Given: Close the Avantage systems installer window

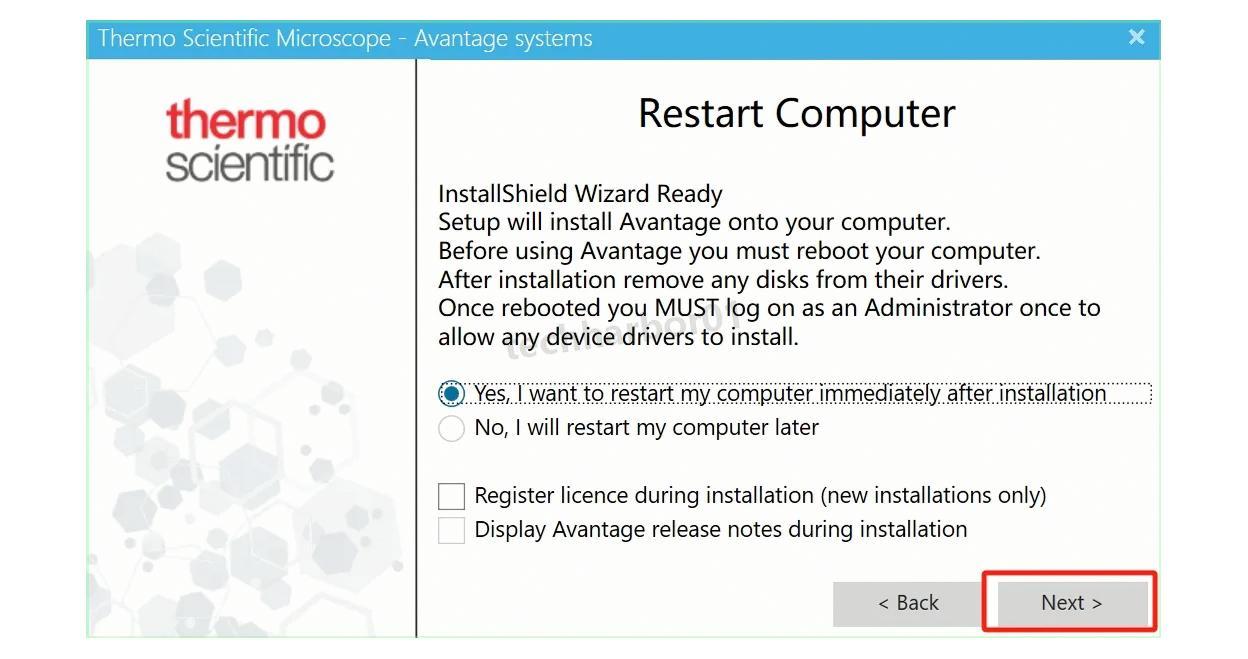Looking at the screenshot, I should 1136,38.
